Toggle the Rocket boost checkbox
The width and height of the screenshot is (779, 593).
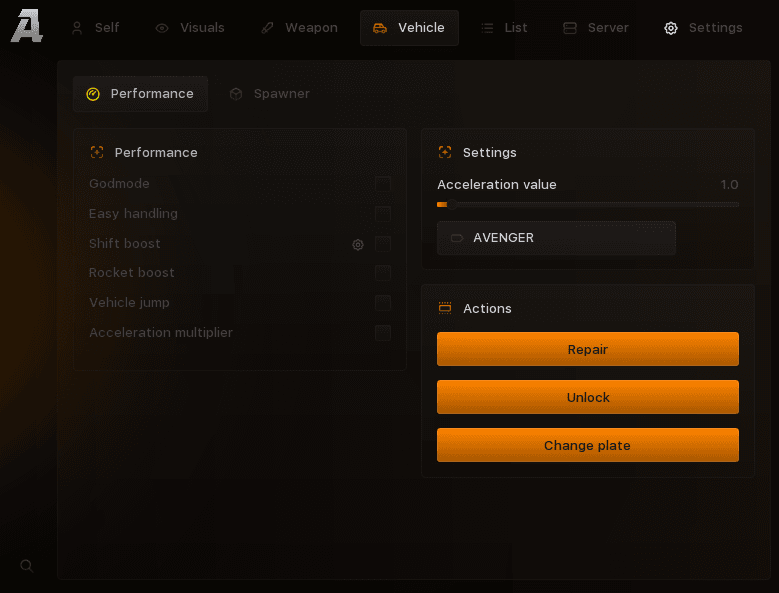tap(383, 273)
